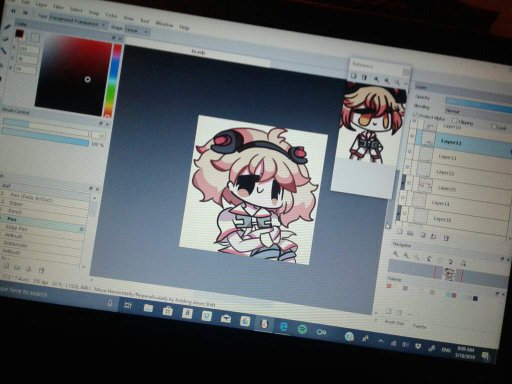
Task: Hide Layer25 using its visibility toggle
Action: [409, 182]
